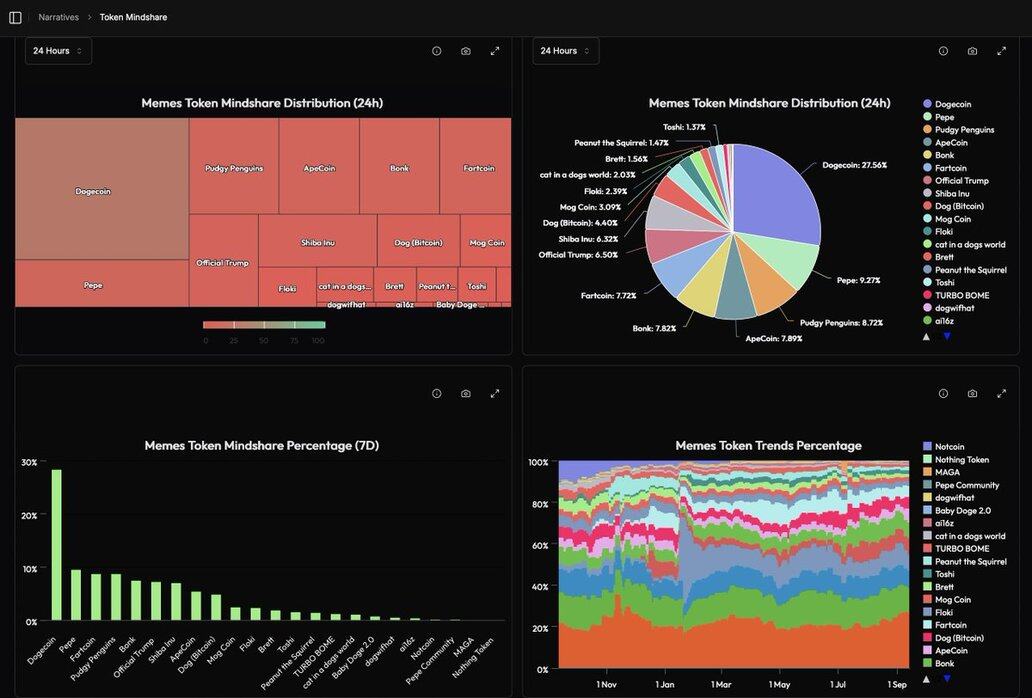Screen dimensions: 1032x698
Task: Click TURBO BOME swatch in pie legend
Action: pos(927,295)
